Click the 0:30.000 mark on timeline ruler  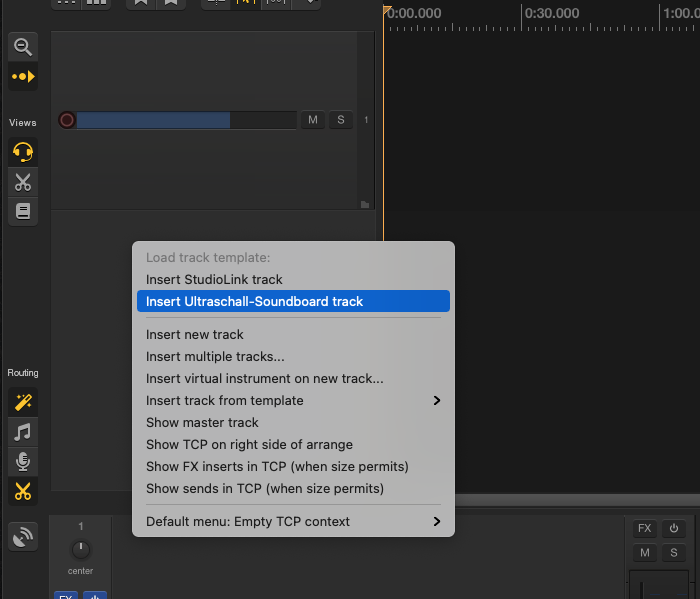pyautogui.click(x=552, y=13)
